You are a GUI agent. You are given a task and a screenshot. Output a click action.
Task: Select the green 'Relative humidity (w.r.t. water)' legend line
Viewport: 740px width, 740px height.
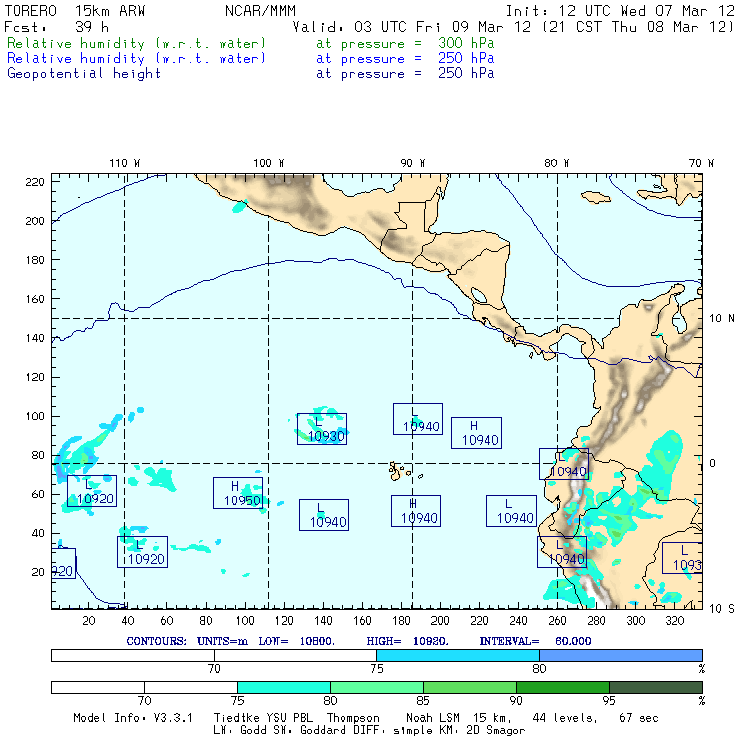point(136,43)
